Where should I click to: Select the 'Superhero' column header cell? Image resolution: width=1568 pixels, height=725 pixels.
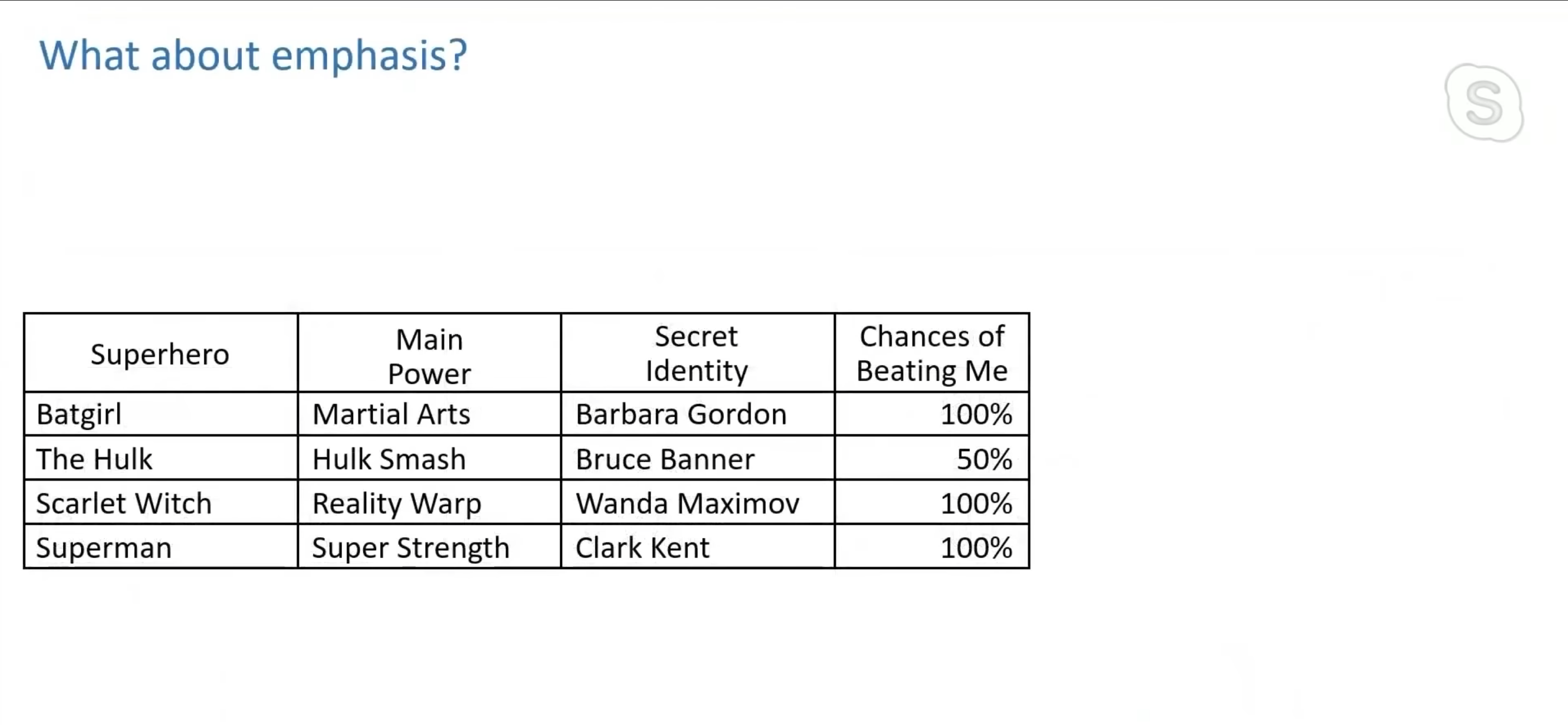coord(161,353)
